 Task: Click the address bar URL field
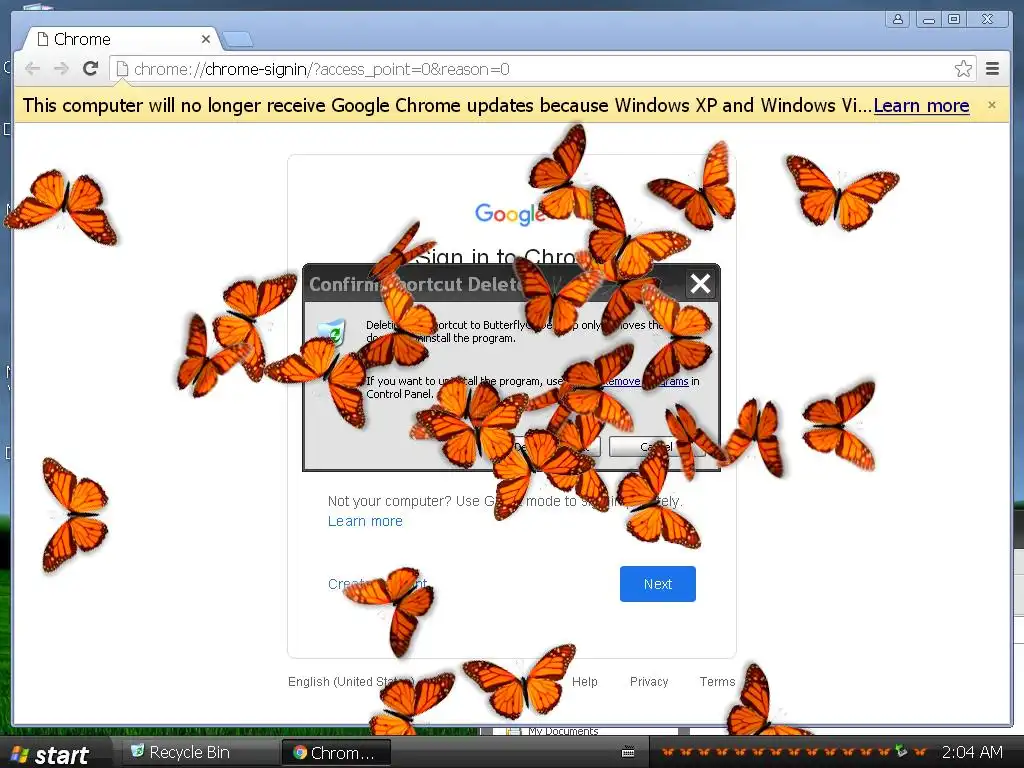[x=542, y=69]
